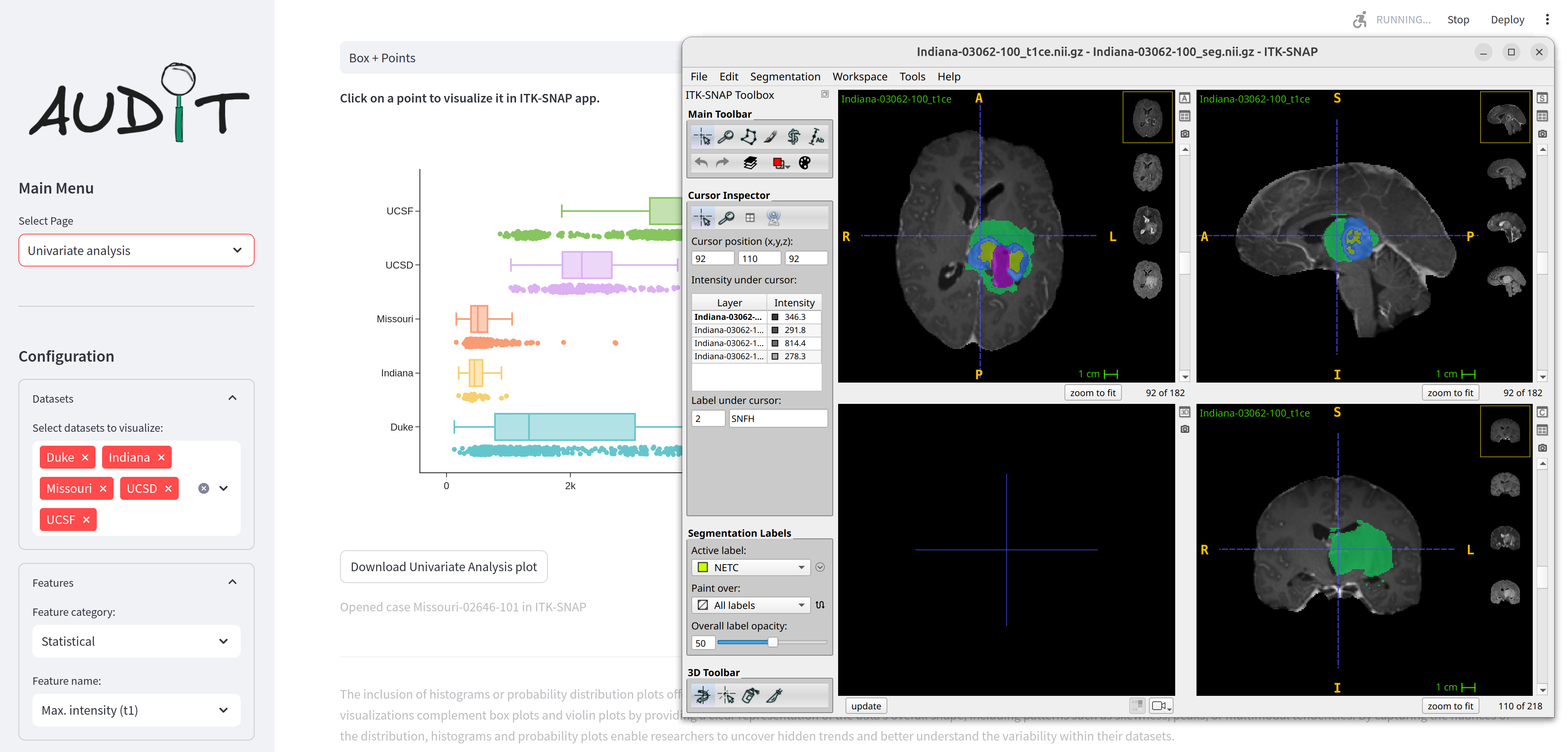The height and width of the screenshot is (752, 1568).
Task: Select the Polygon tool in Main Toolbar
Action: (x=748, y=137)
